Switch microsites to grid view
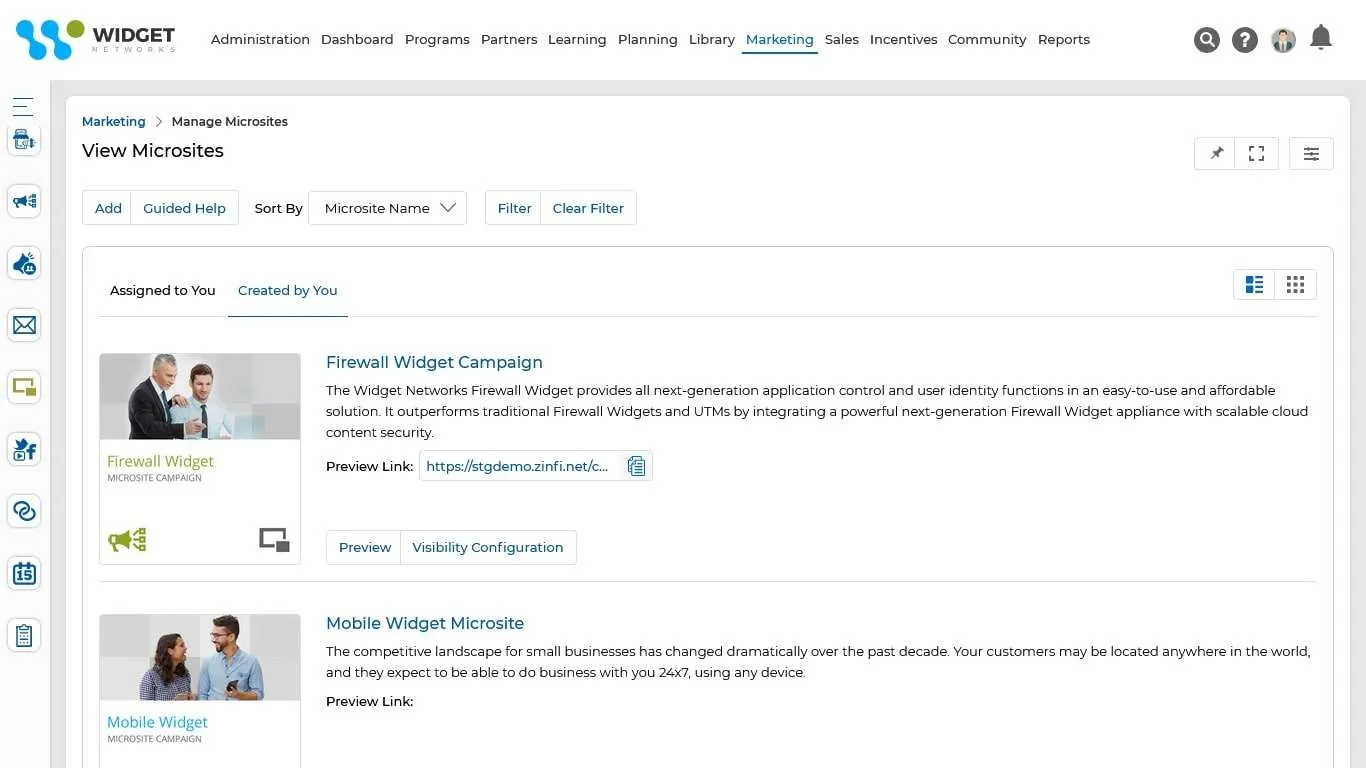 click(x=1295, y=284)
